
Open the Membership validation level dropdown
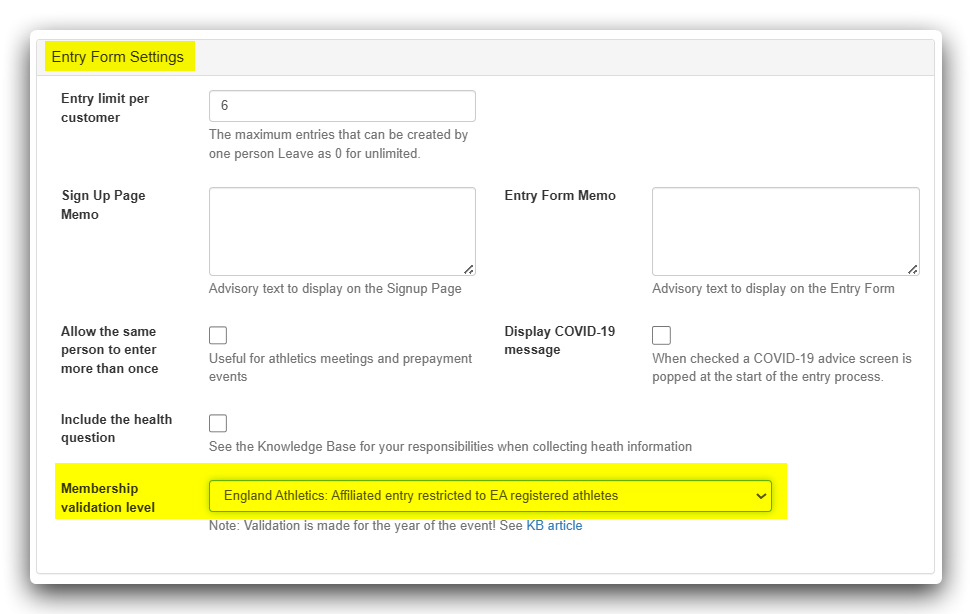[489, 496]
